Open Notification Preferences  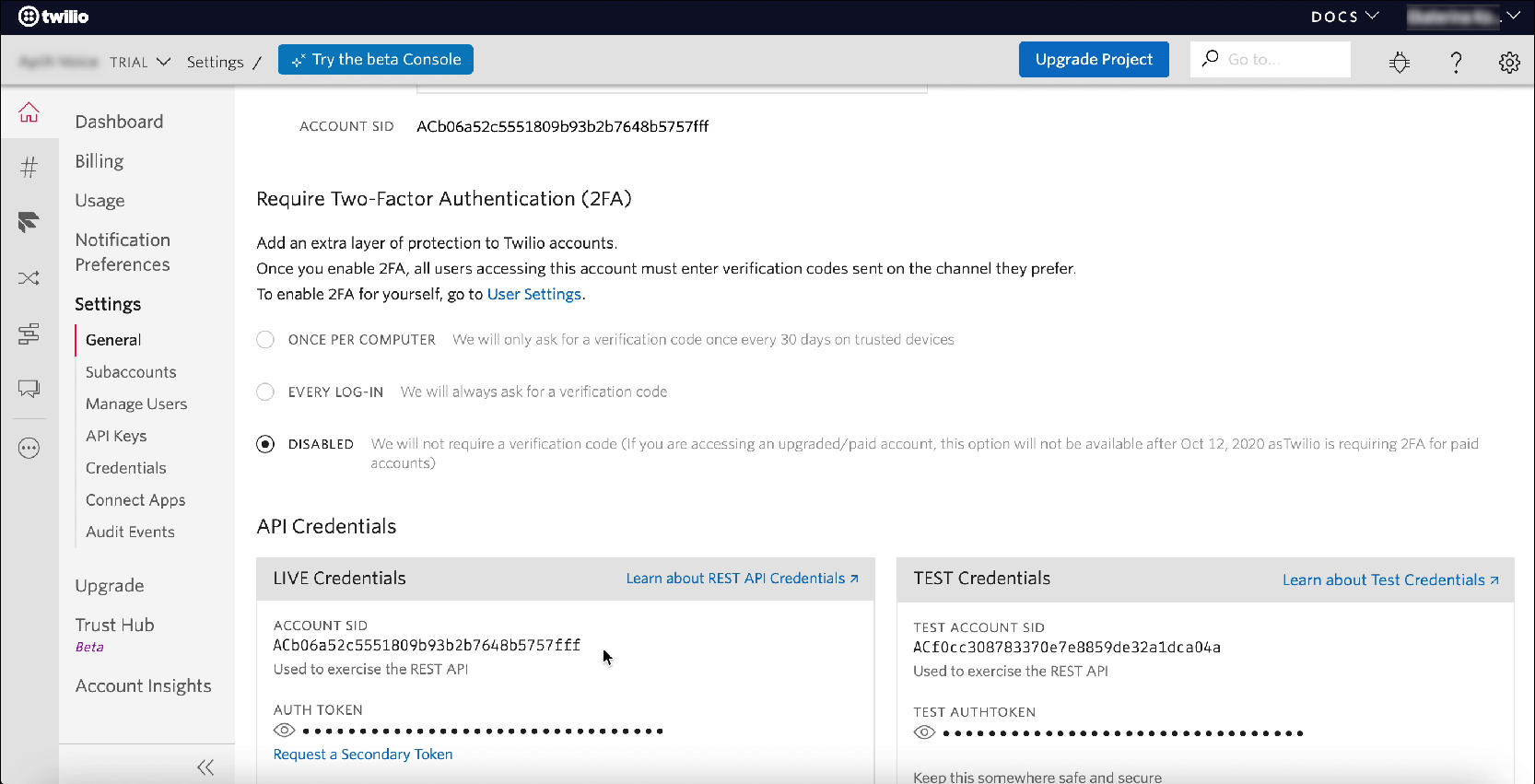(x=123, y=252)
